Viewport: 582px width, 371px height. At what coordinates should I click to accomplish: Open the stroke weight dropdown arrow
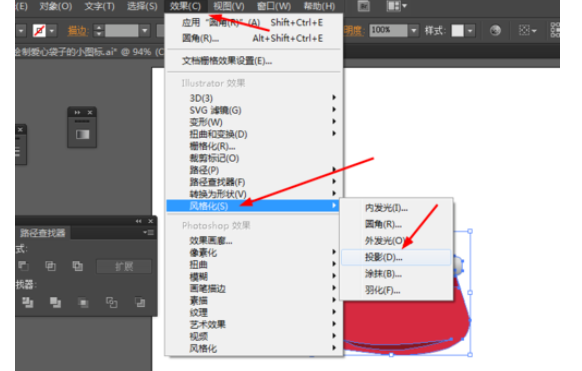pyautogui.click(x=145, y=30)
